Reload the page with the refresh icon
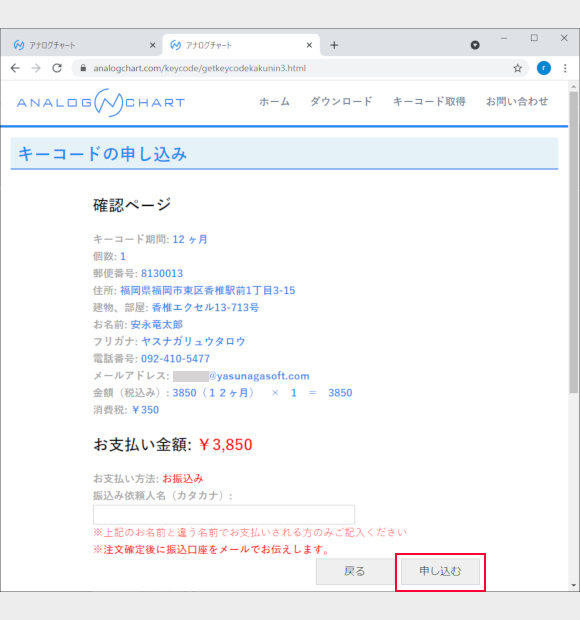Screen dimensions: 580x620 pyautogui.click(x=57, y=68)
